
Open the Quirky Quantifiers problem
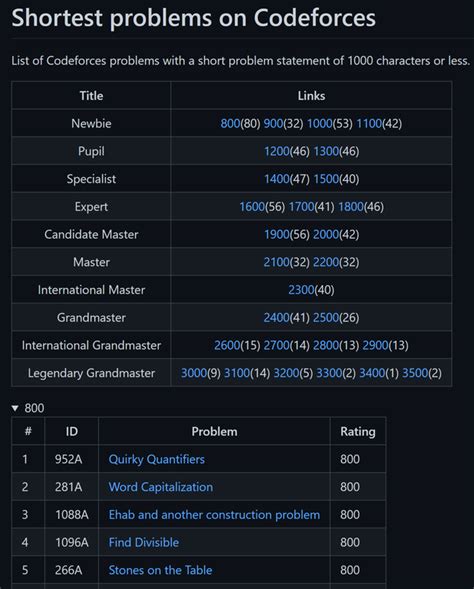157,459
